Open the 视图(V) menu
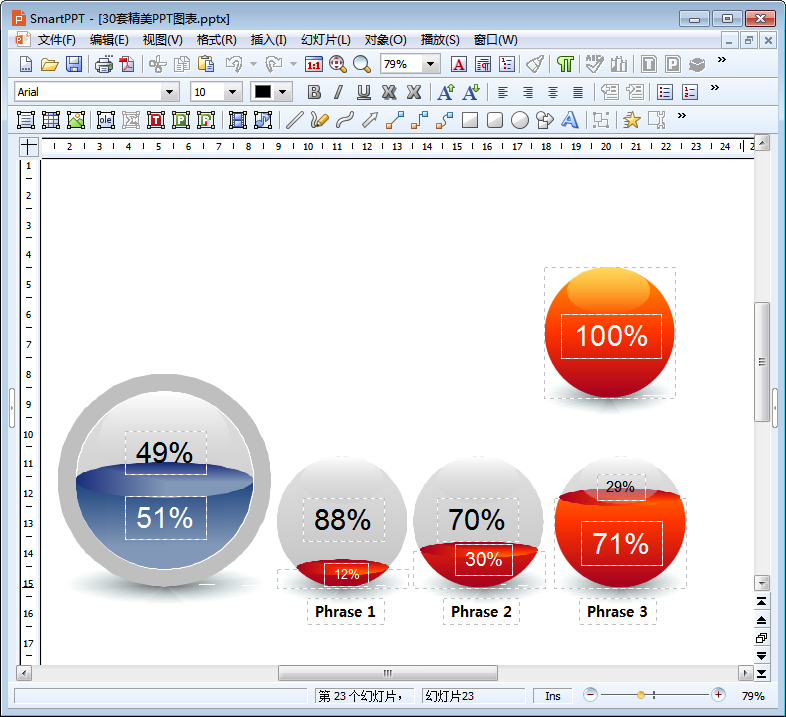786x717 pixels. 162,40
